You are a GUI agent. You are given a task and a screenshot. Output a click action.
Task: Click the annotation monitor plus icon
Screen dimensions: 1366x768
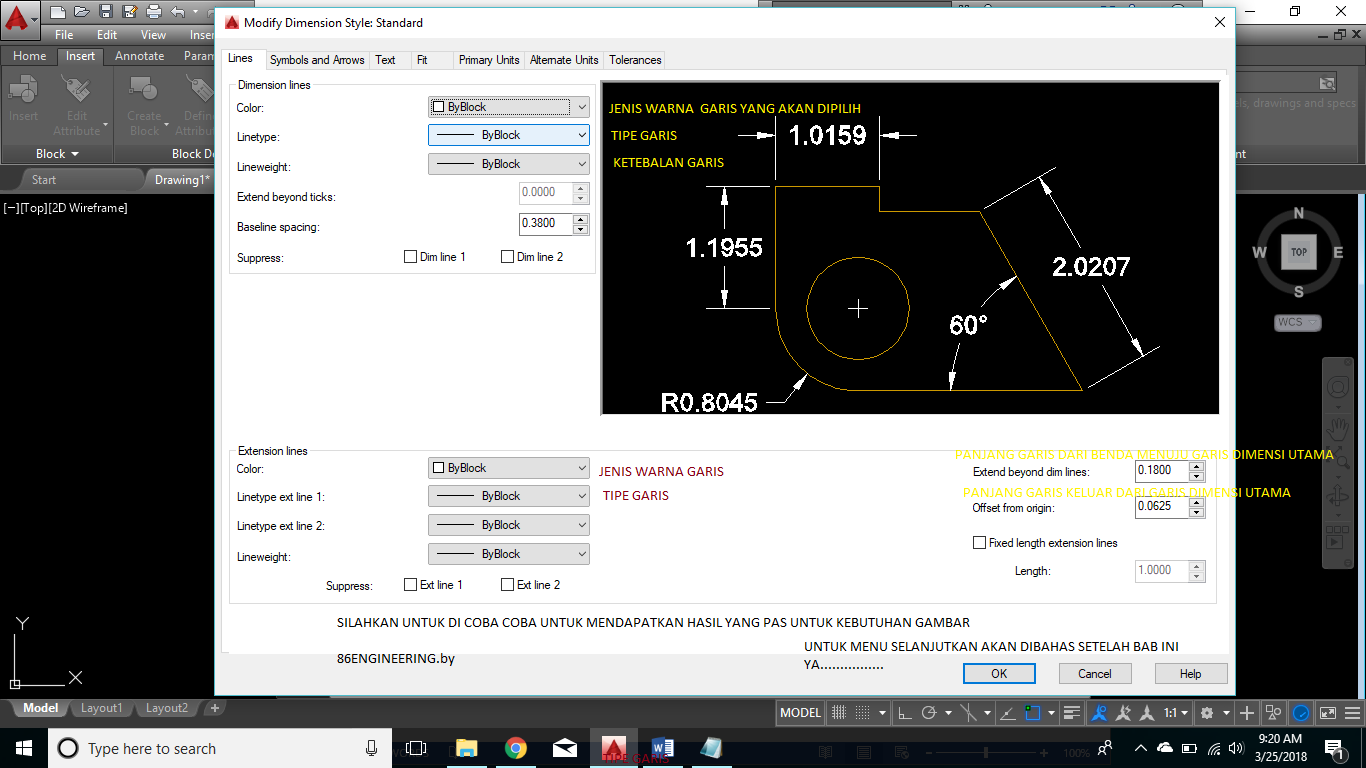pyautogui.click(x=1247, y=713)
